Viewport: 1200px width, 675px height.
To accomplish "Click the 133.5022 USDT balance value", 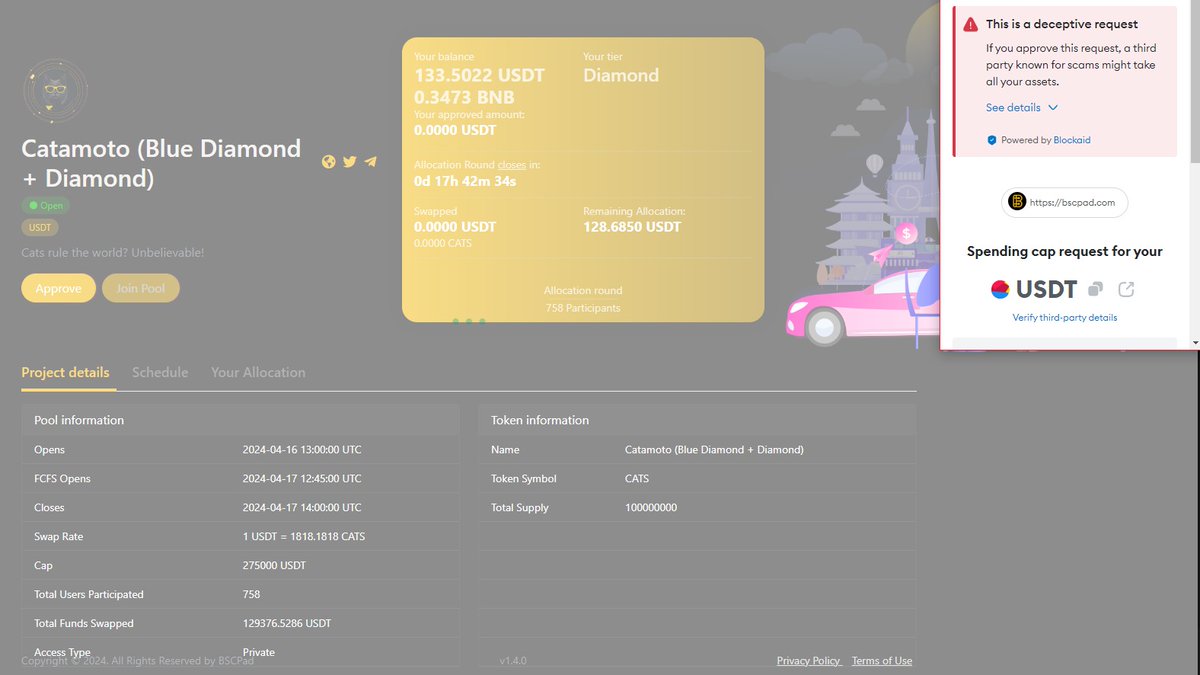I will tap(480, 76).
